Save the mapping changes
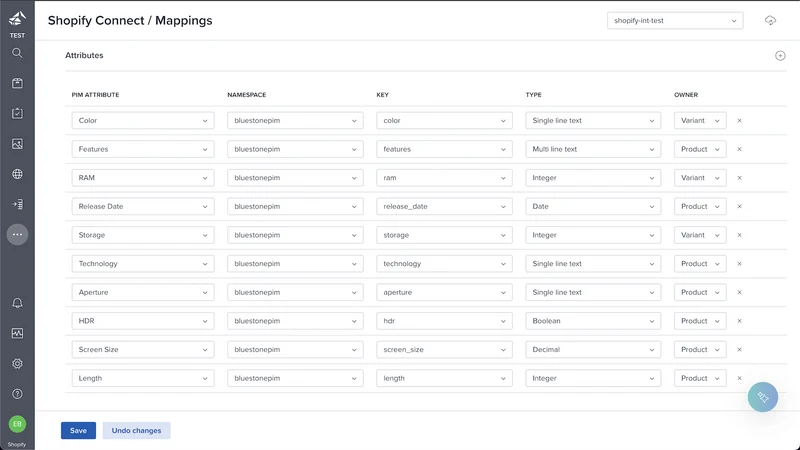800x450 pixels. 78,431
